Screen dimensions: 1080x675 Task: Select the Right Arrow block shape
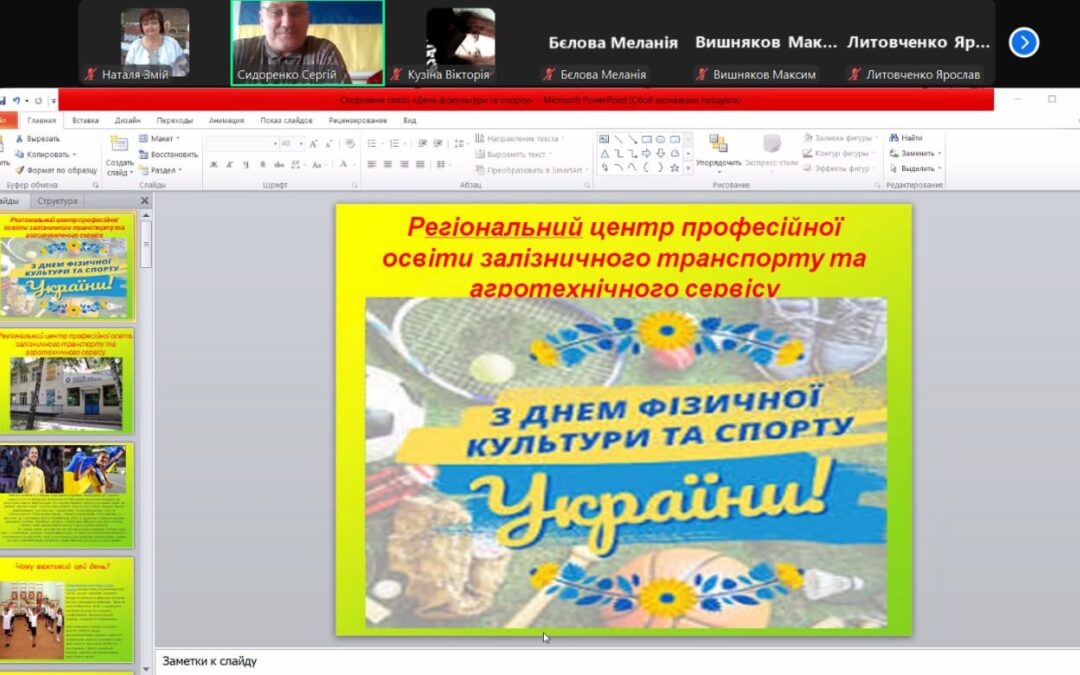click(646, 154)
